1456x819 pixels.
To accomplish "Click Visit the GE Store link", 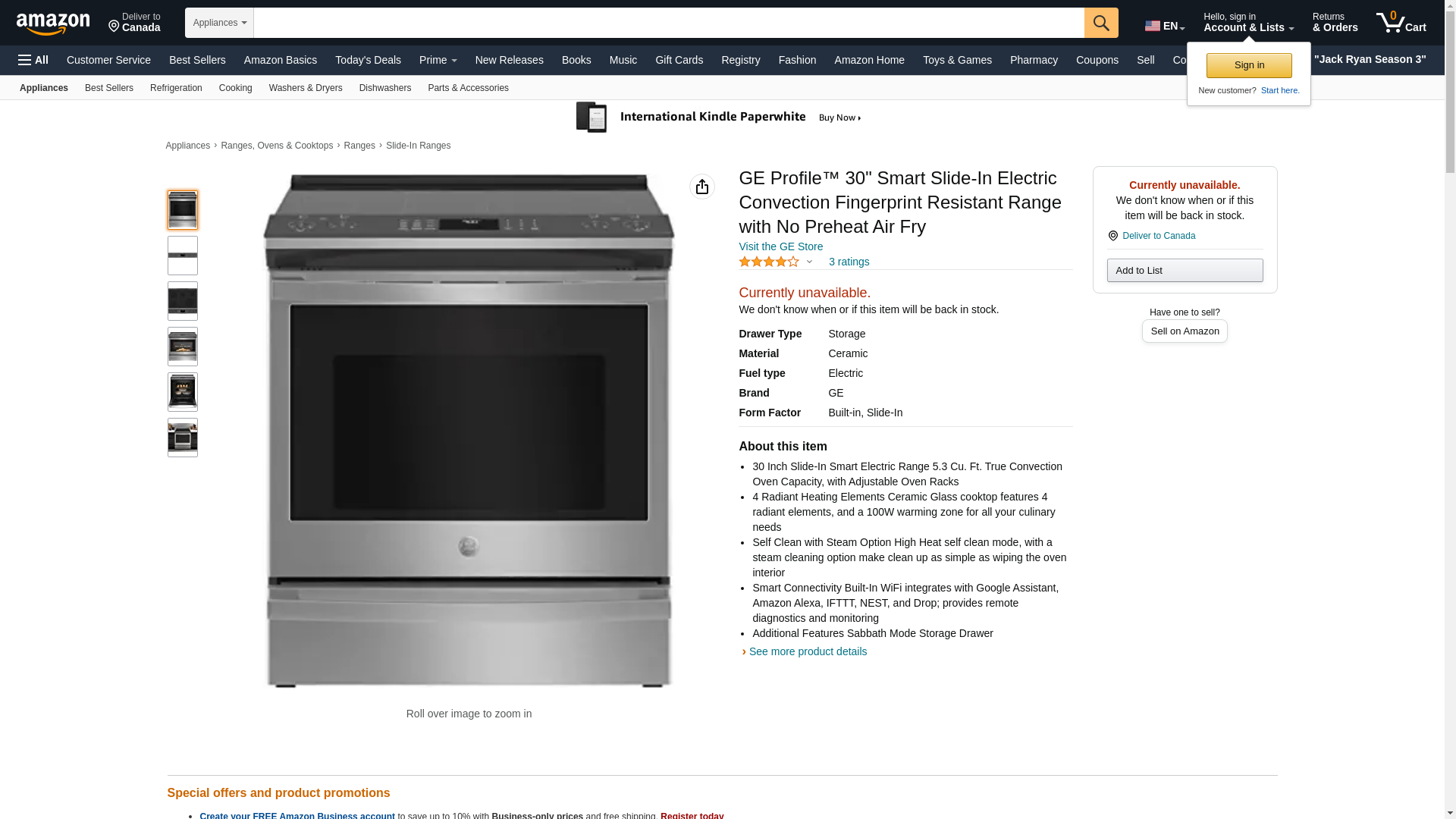I will [780, 246].
